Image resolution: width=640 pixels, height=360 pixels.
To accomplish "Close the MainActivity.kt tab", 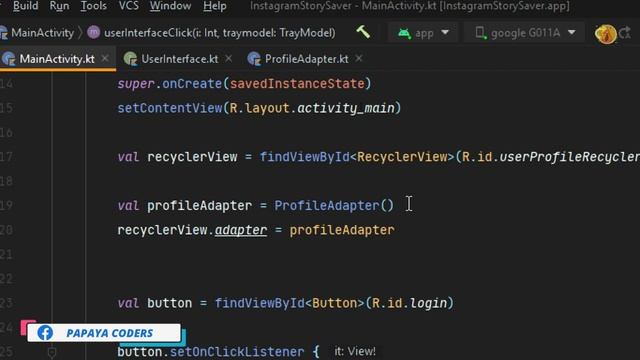I will pyautogui.click(x=105, y=58).
